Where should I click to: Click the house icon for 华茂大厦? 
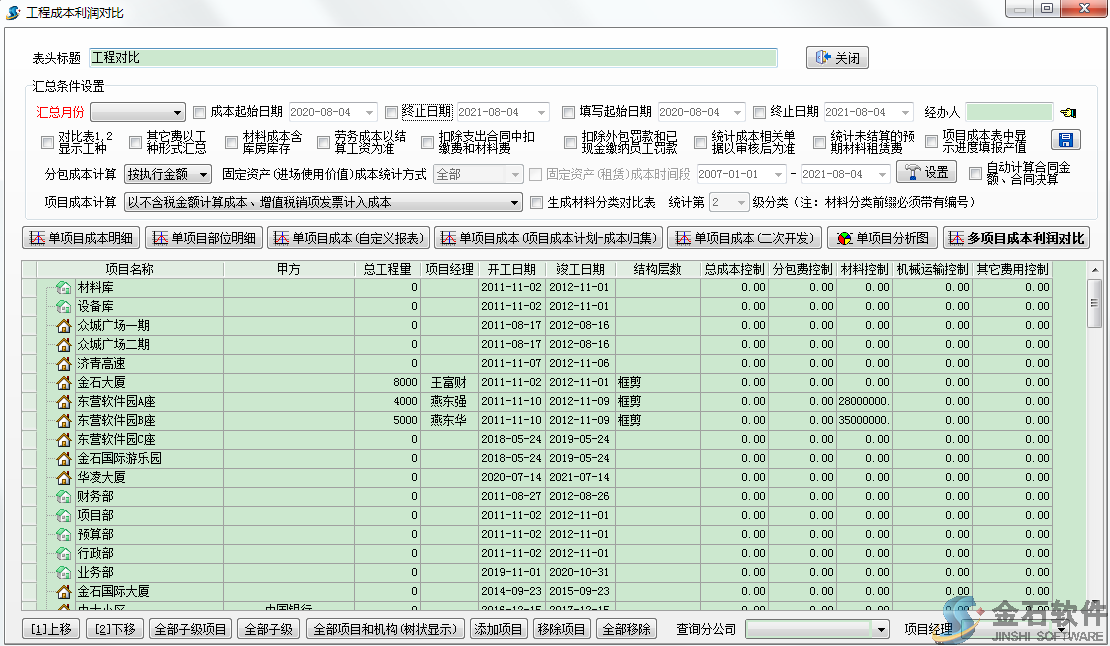coord(64,477)
